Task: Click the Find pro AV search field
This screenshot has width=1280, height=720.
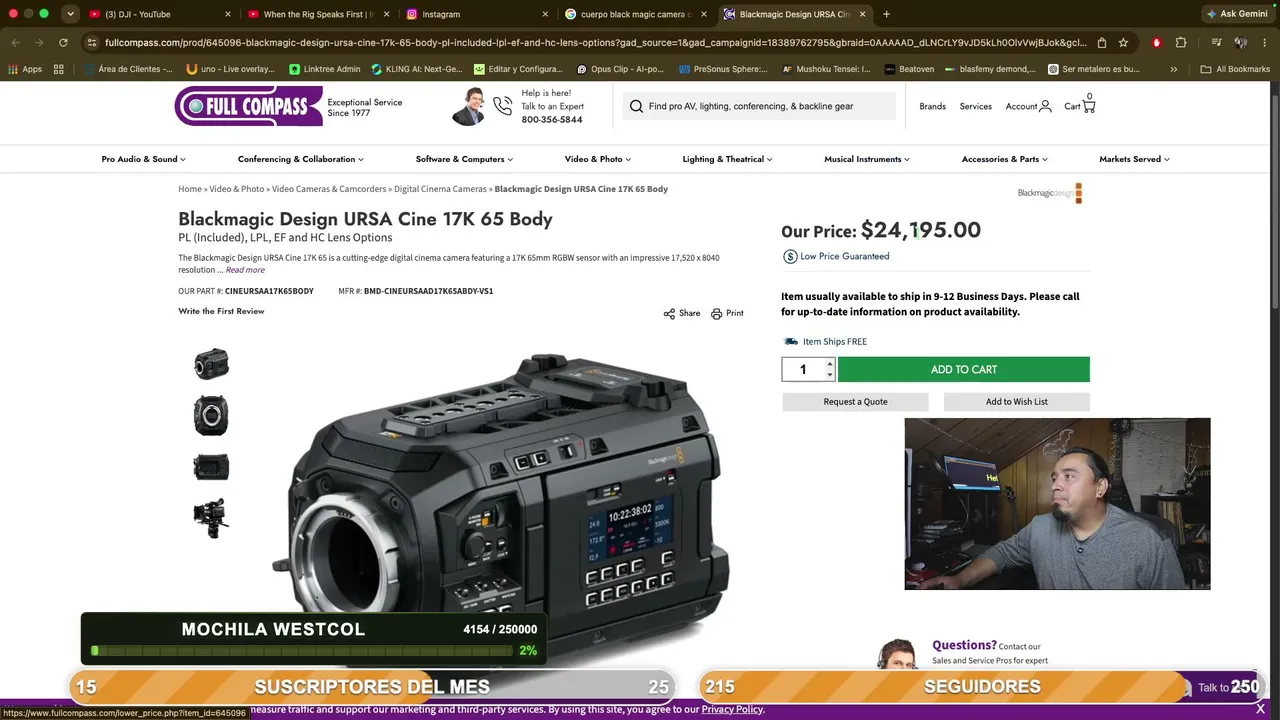Action: pyautogui.click(x=759, y=106)
